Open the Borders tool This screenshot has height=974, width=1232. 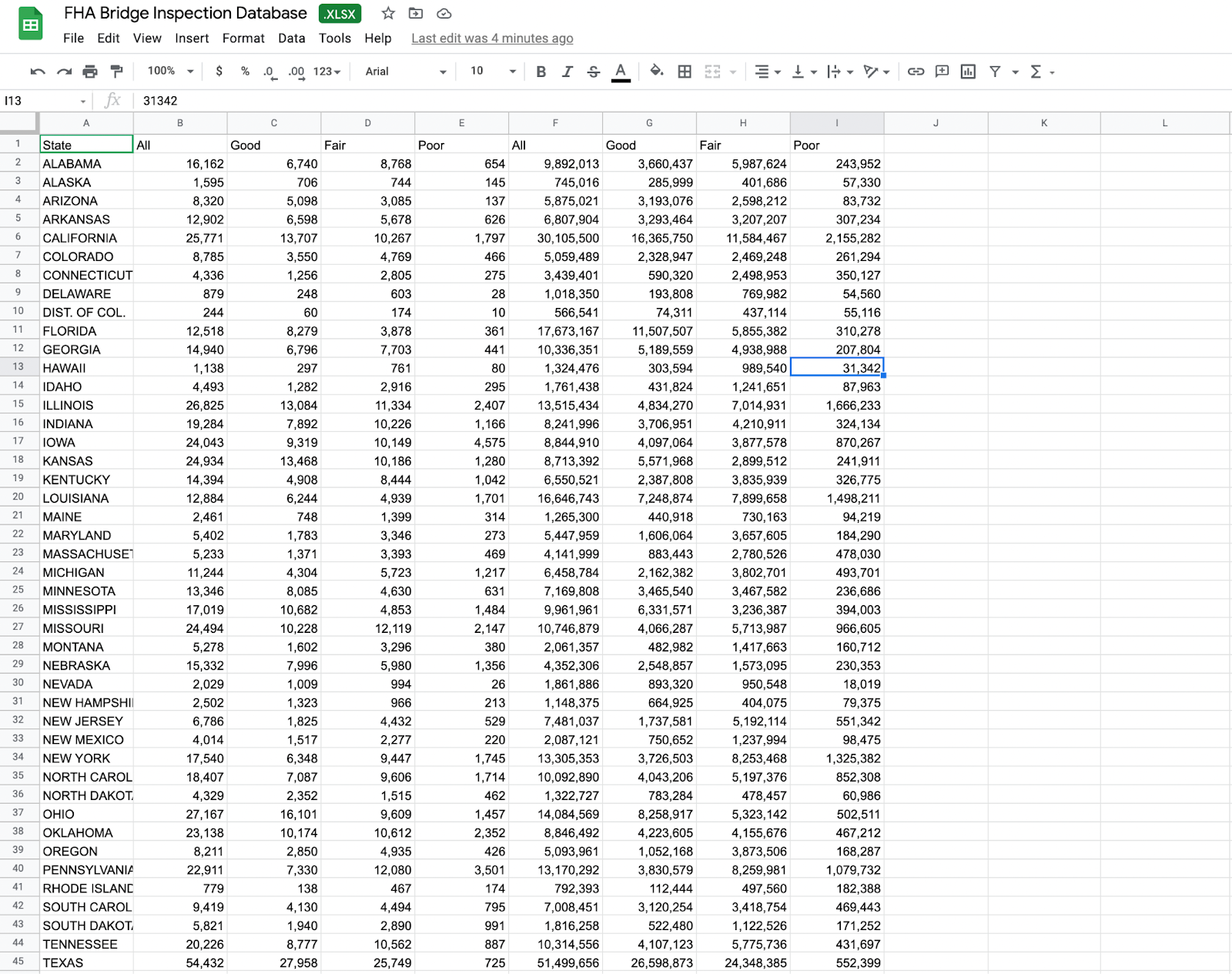(x=685, y=72)
